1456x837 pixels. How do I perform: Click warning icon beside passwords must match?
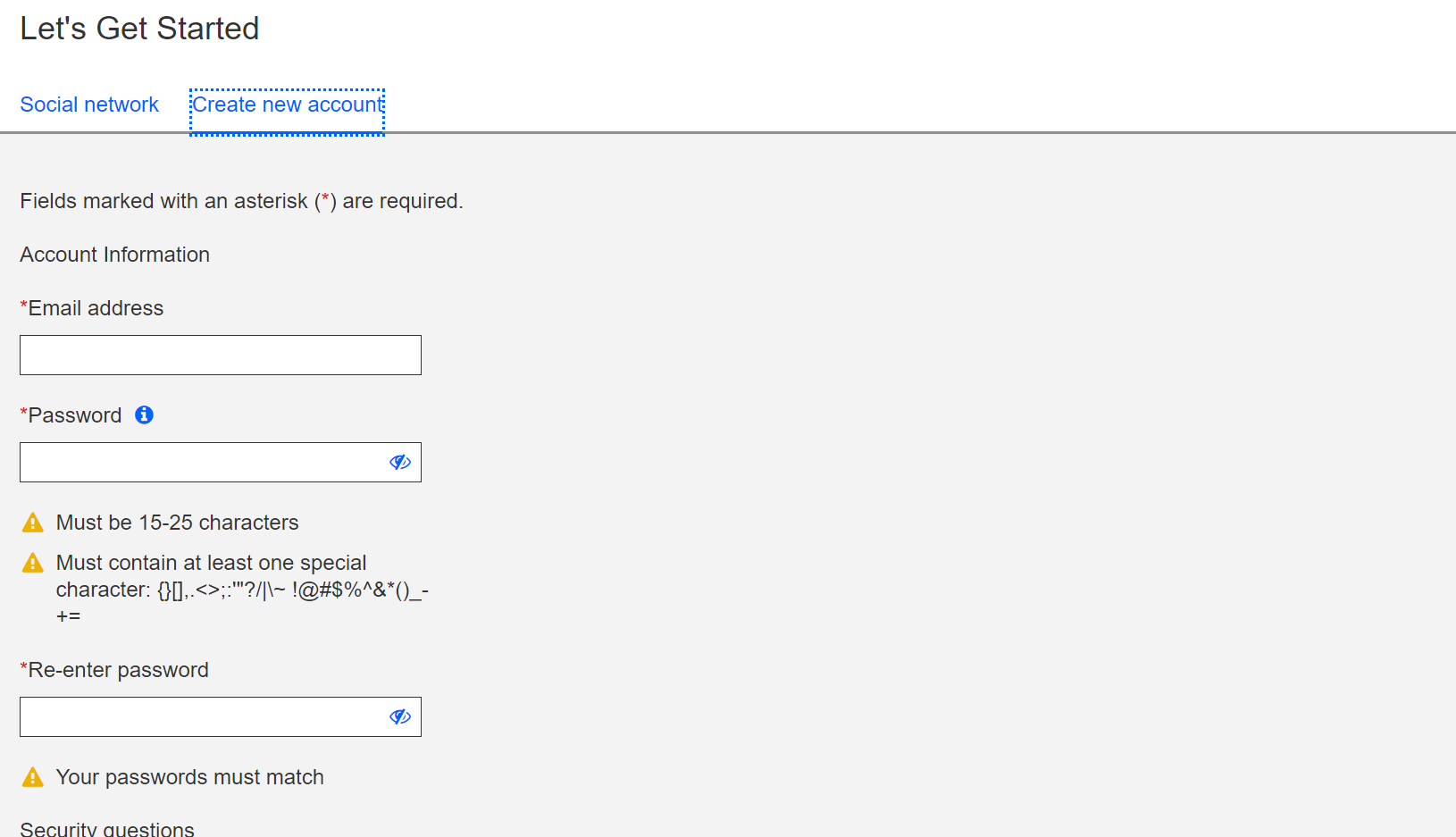click(x=32, y=777)
